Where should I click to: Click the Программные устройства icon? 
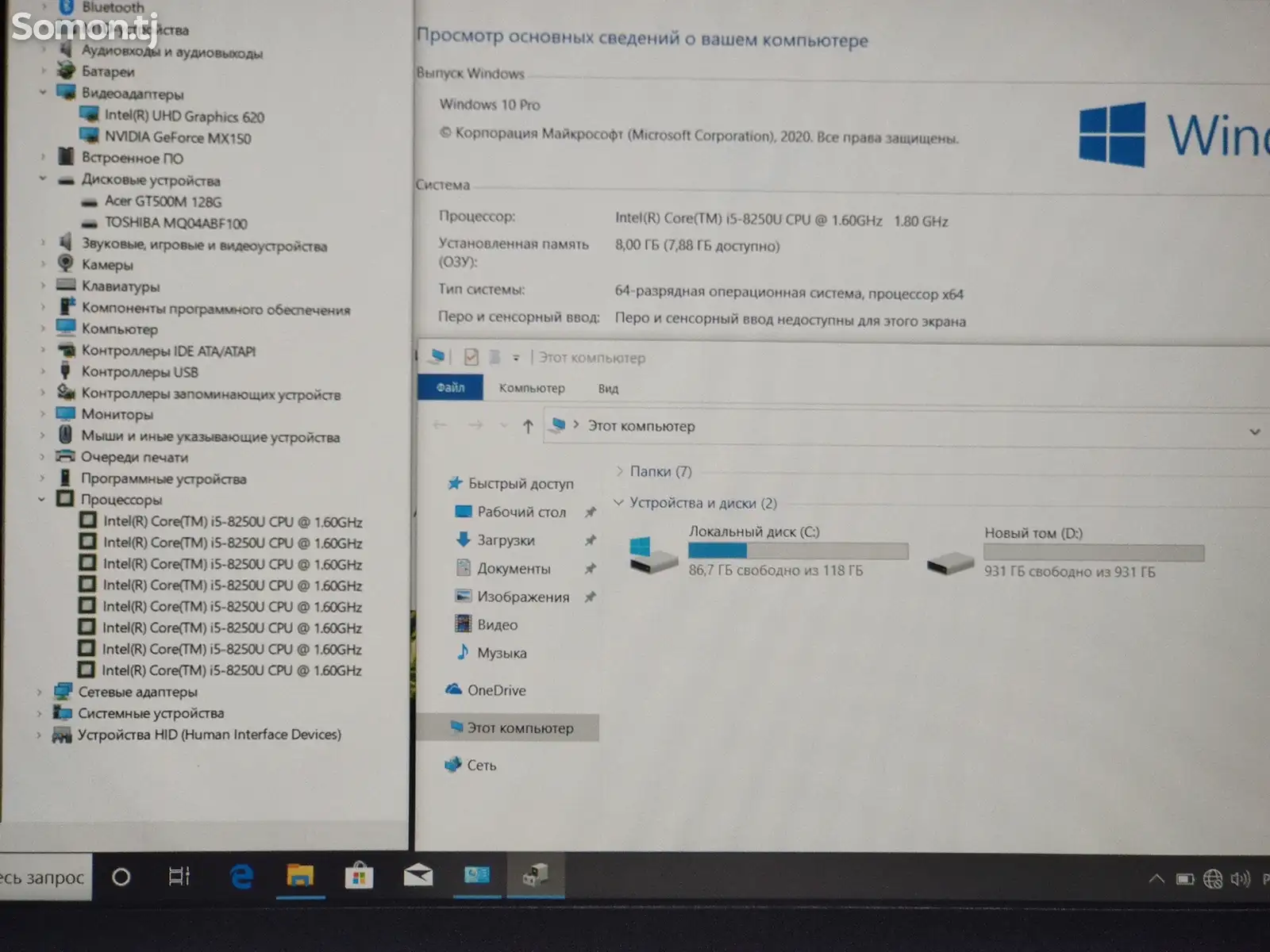65,478
